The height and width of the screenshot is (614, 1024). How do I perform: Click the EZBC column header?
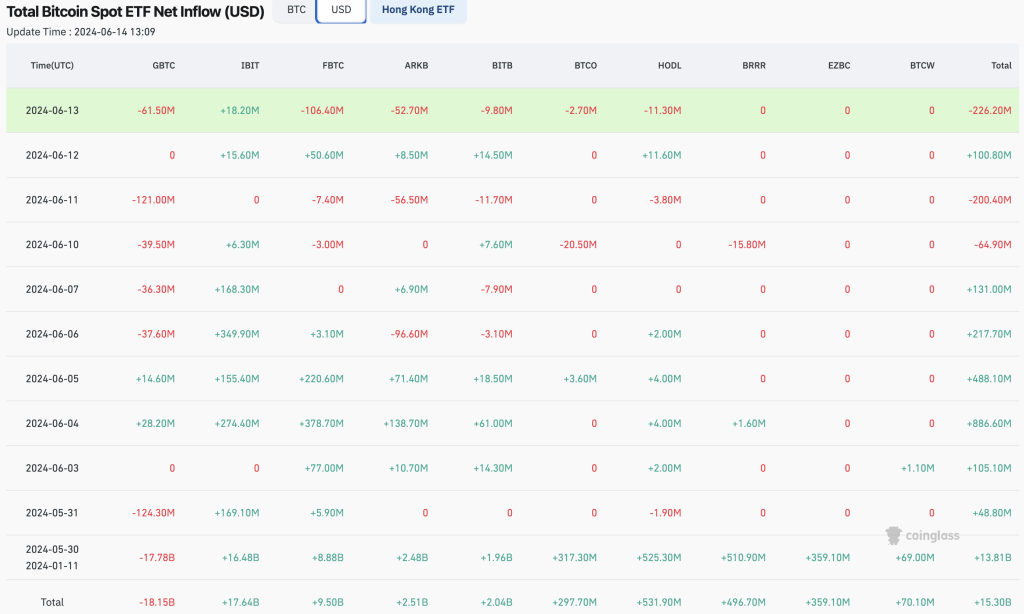pos(838,65)
